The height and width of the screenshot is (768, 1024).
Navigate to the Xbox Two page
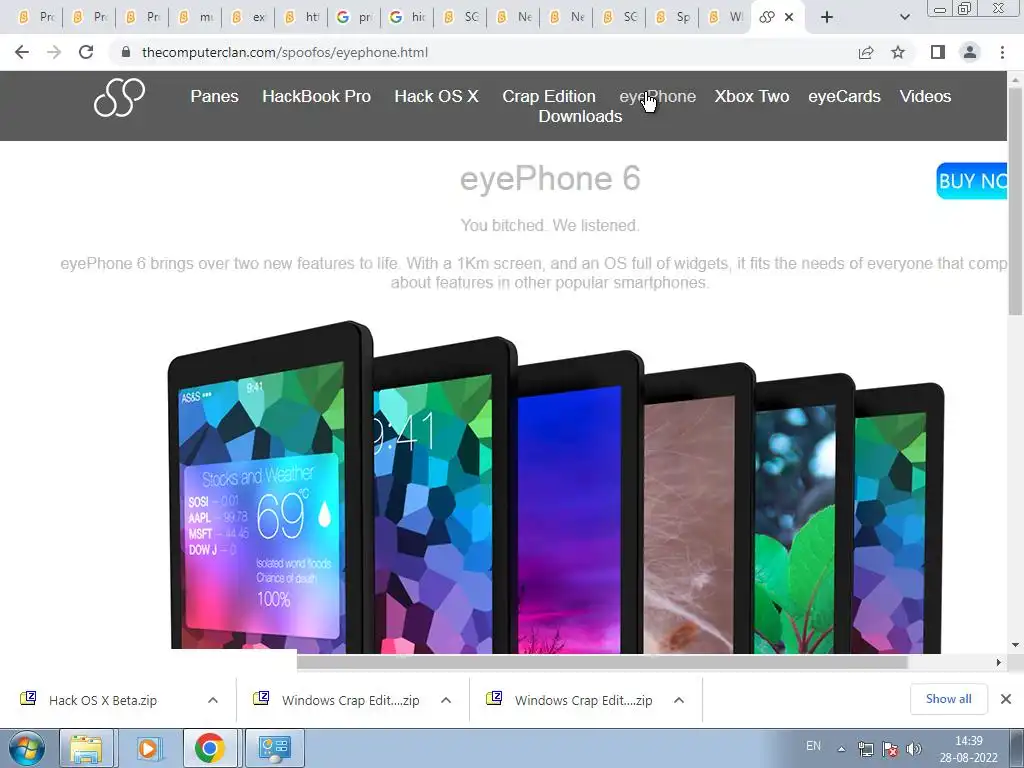(x=752, y=96)
